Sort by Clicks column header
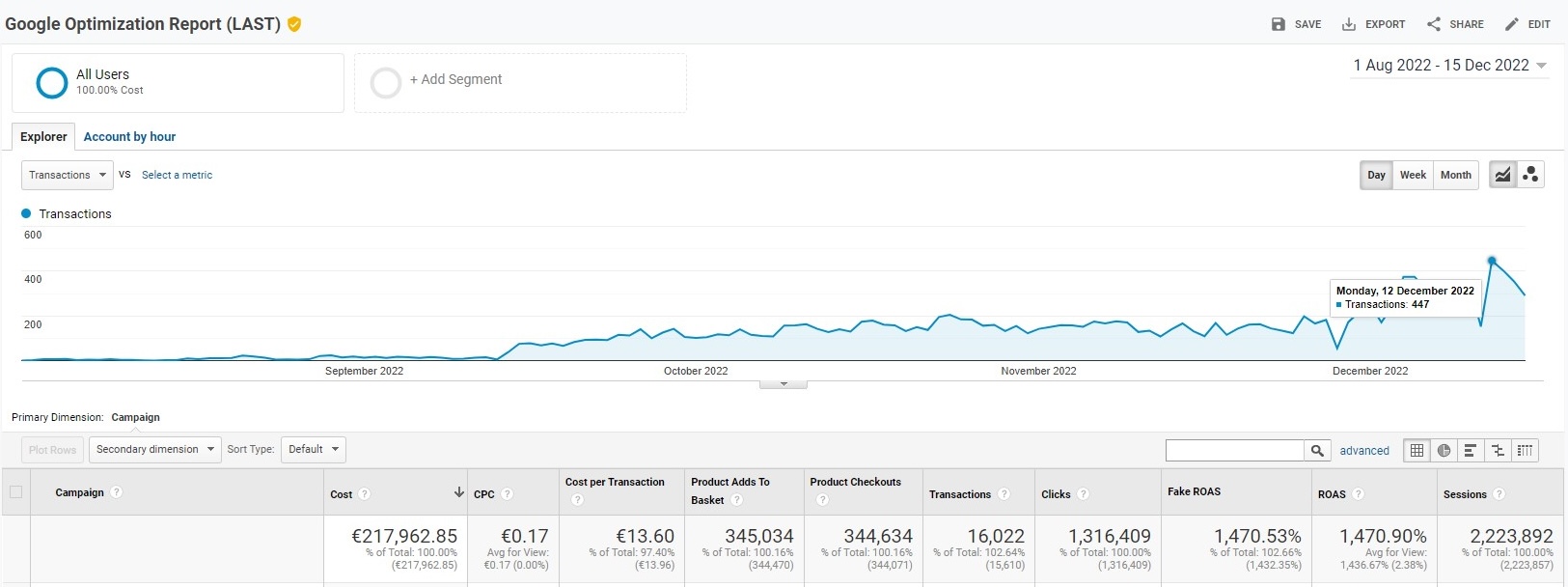 (x=1056, y=494)
